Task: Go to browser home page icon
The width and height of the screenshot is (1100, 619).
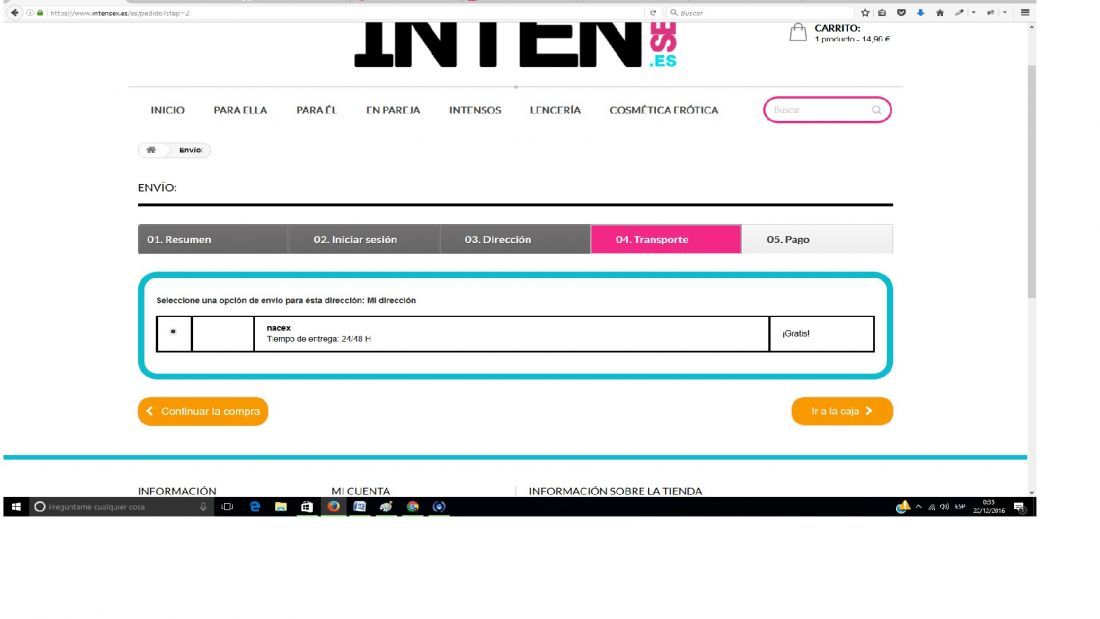Action: pos(940,13)
